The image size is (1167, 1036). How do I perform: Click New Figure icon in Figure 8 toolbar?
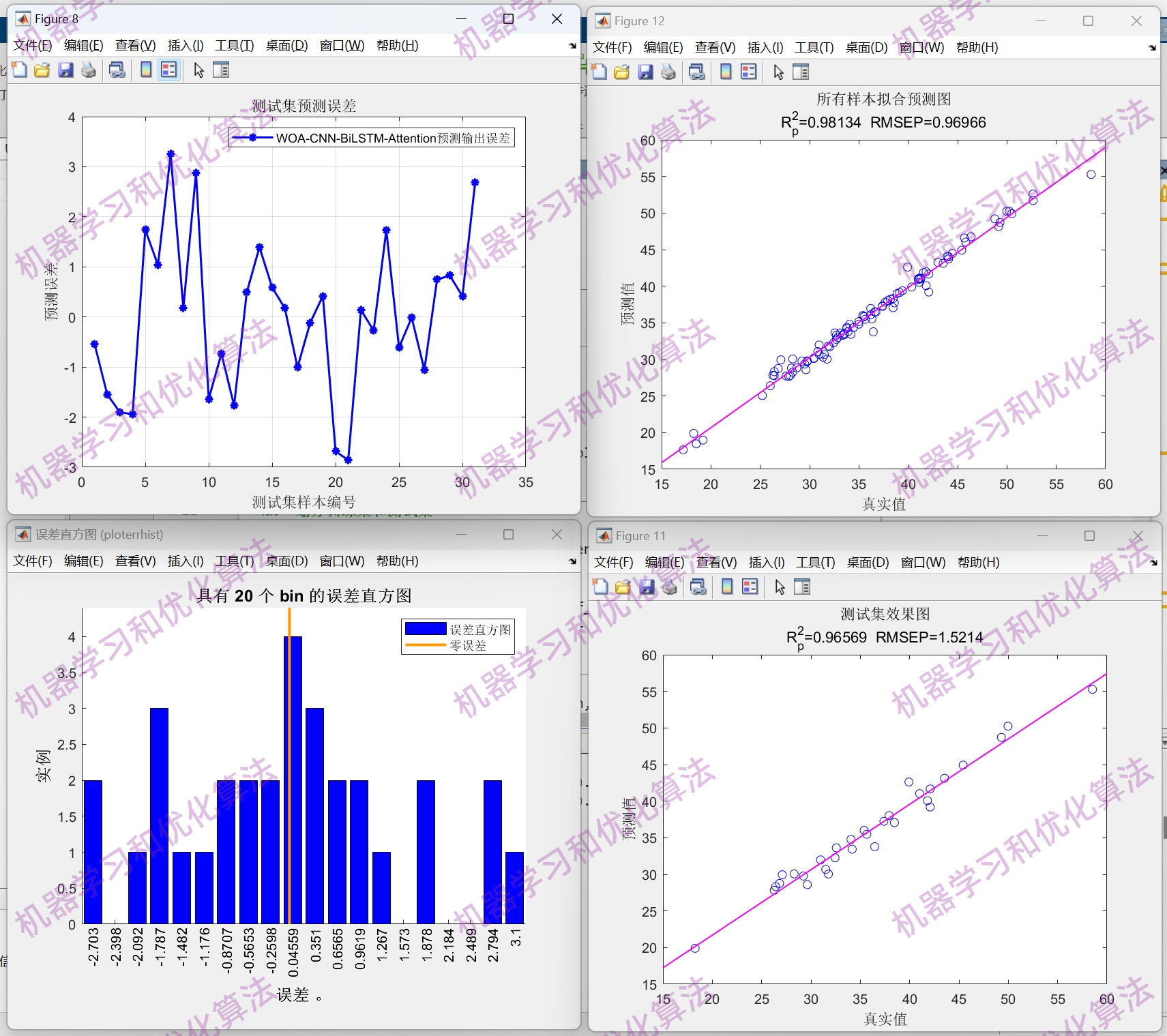20,70
